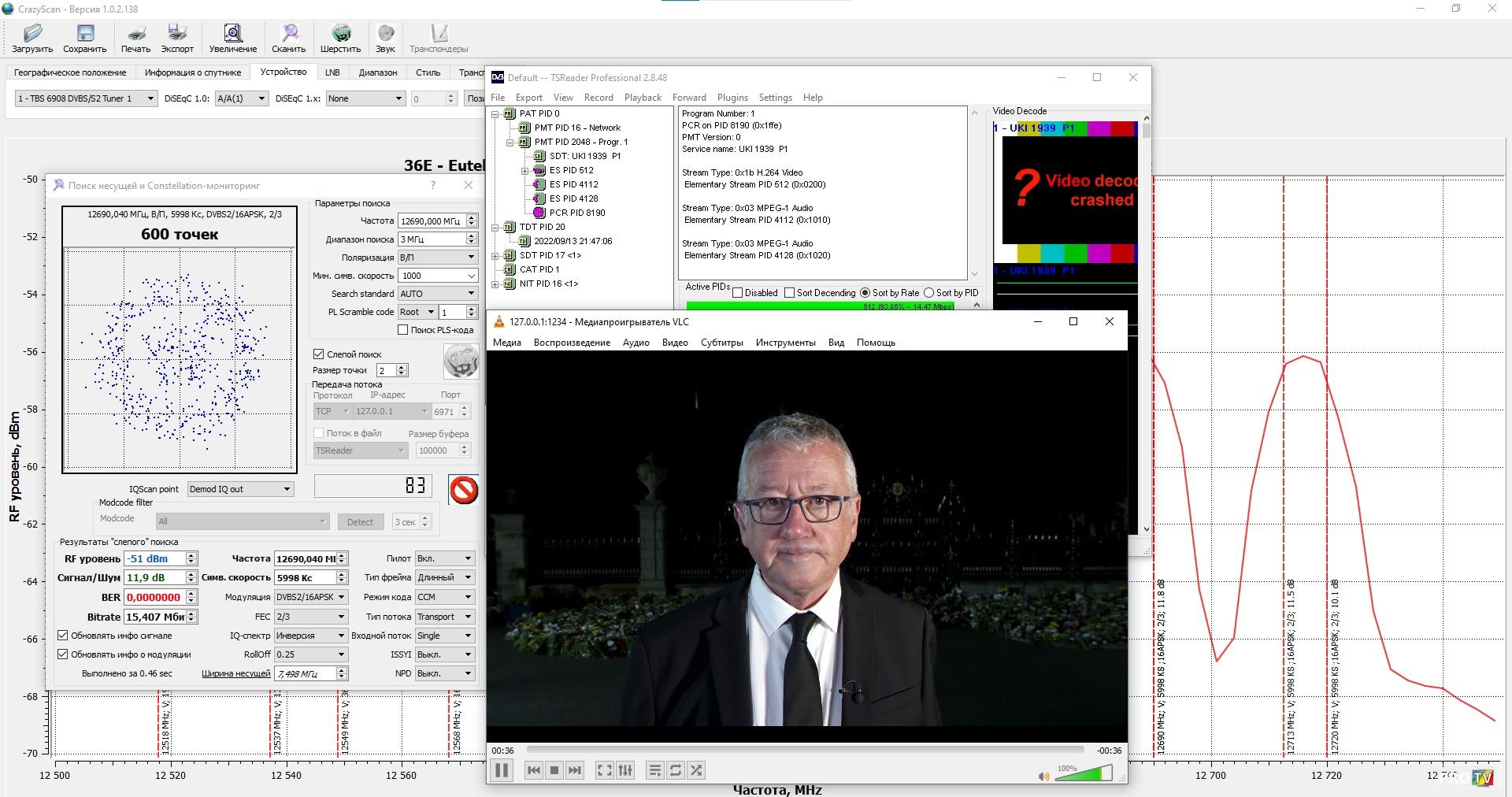Screen dimensions: 1512x797
Task: Click the red stop scan icon
Action: (464, 490)
